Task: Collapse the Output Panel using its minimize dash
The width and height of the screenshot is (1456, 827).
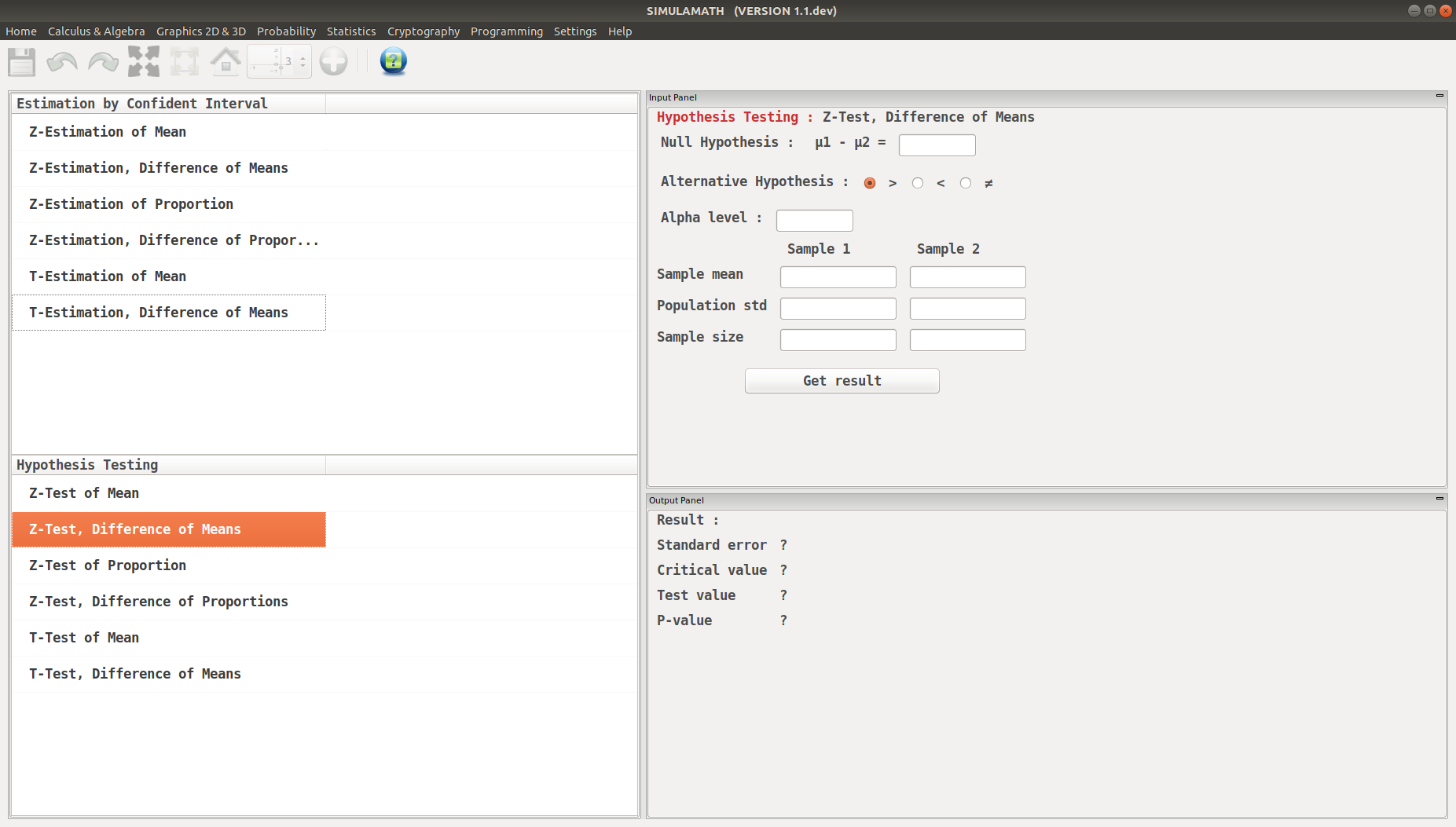Action: click(x=1439, y=499)
